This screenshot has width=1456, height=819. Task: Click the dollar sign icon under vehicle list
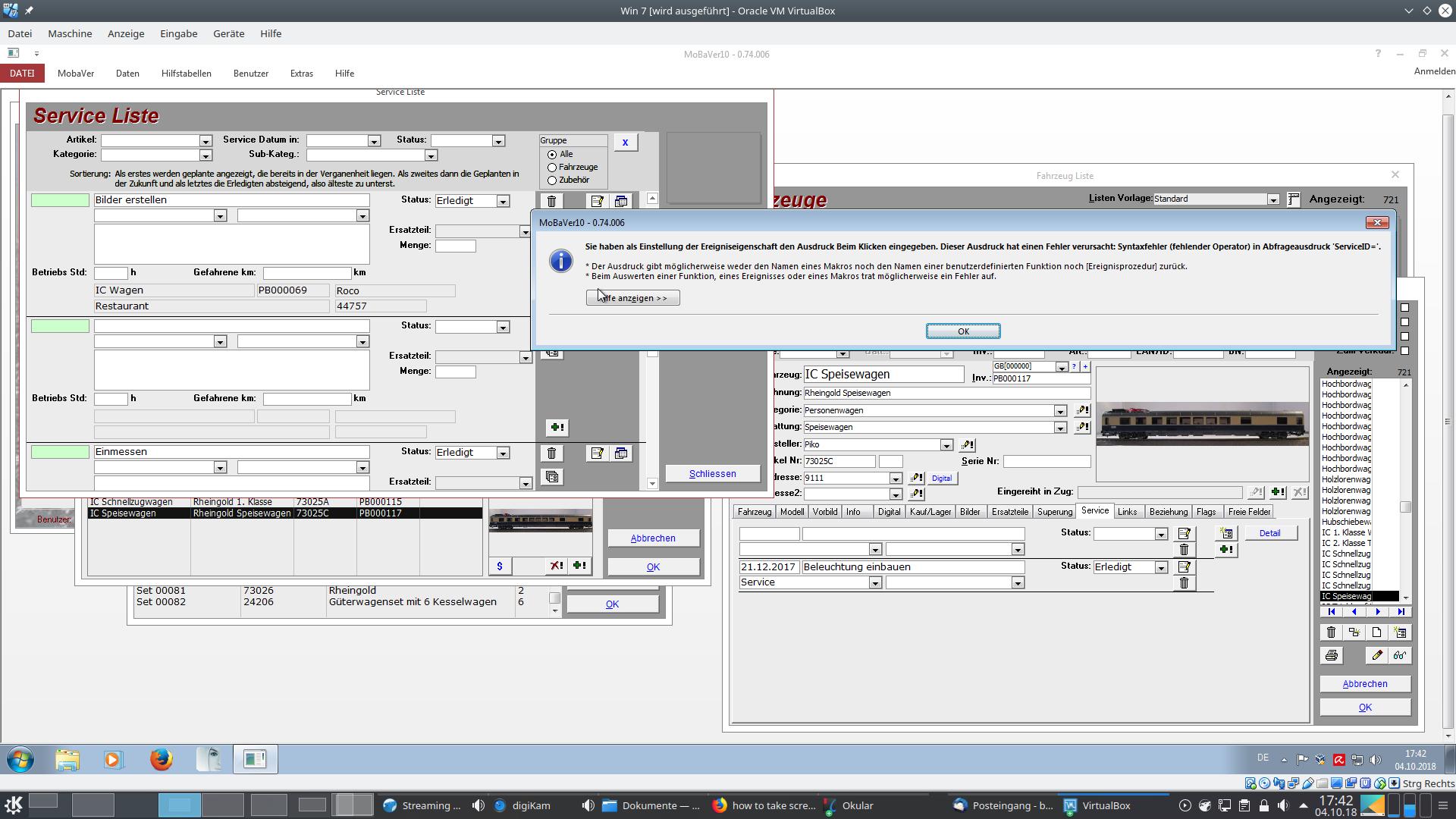click(x=500, y=566)
